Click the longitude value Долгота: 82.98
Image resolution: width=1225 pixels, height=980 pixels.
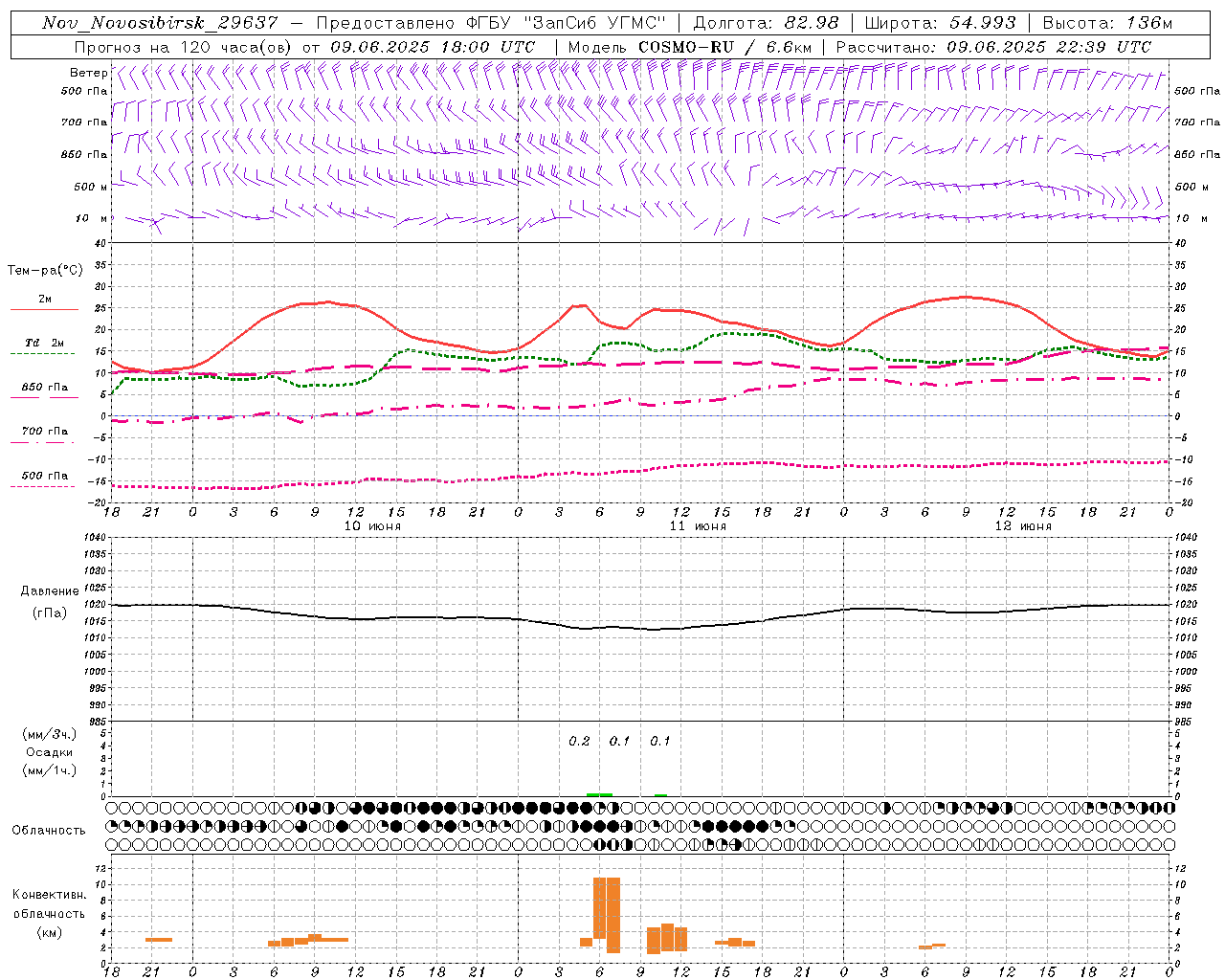(766, 23)
